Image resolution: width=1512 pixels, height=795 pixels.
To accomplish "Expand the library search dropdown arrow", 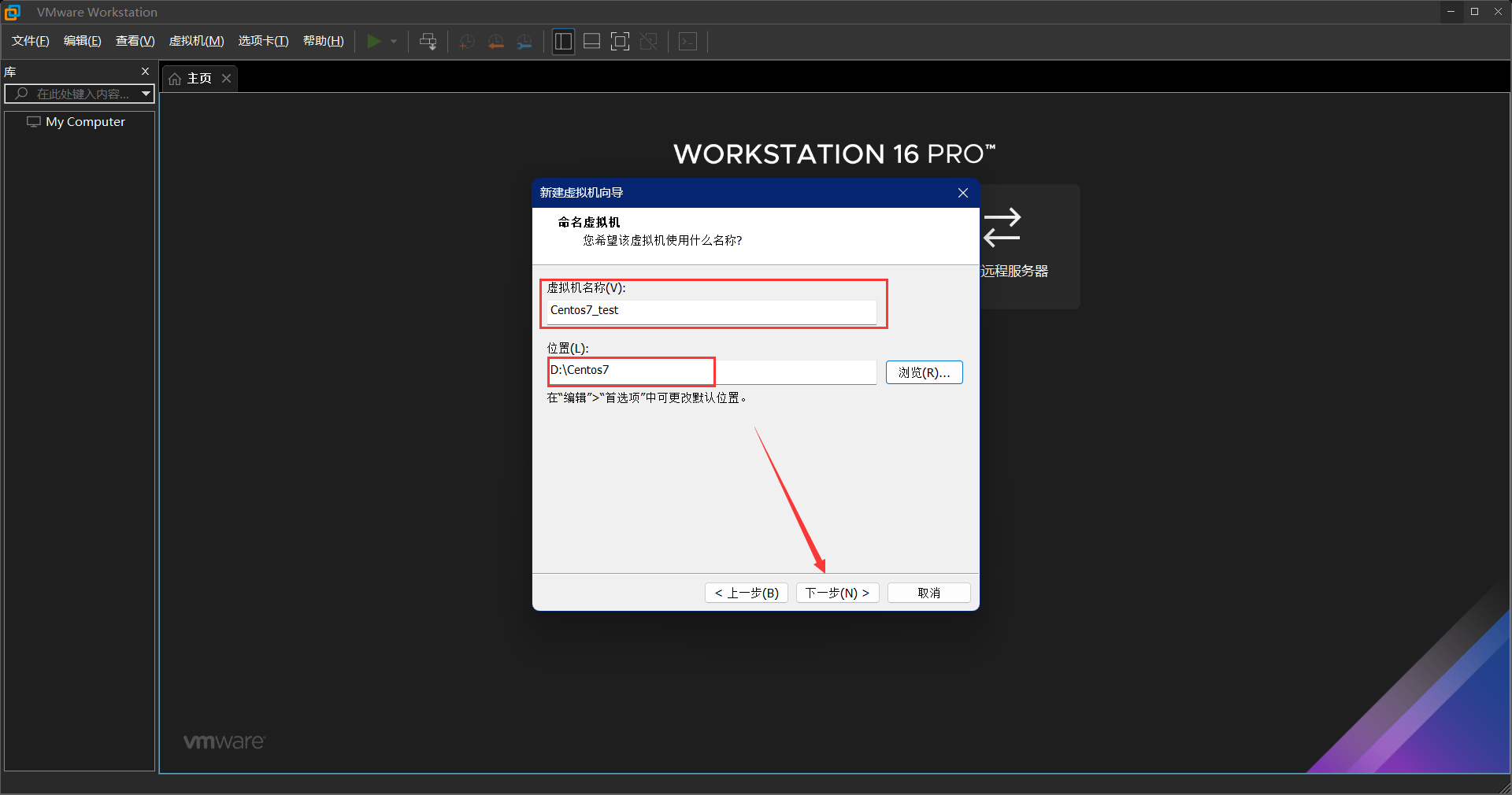I will click(146, 94).
